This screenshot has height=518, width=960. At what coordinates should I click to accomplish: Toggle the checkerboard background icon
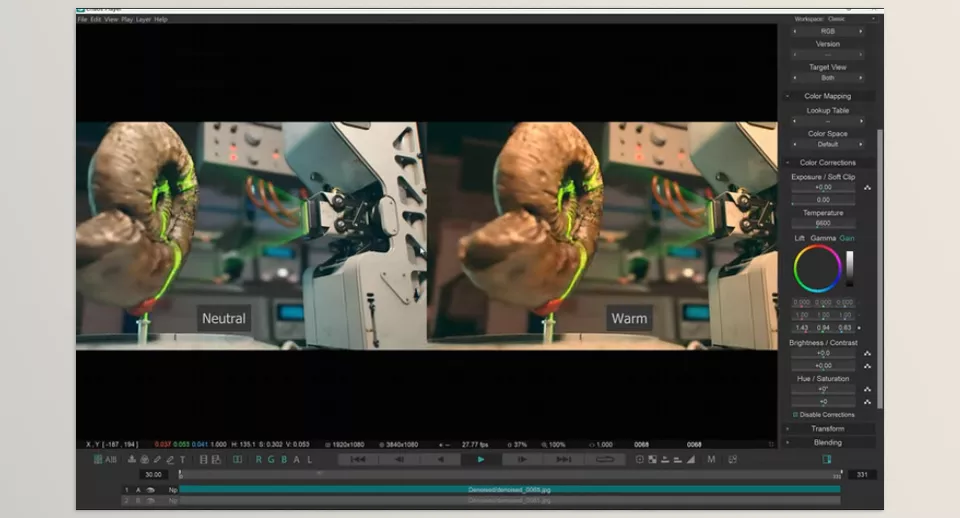[653, 459]
